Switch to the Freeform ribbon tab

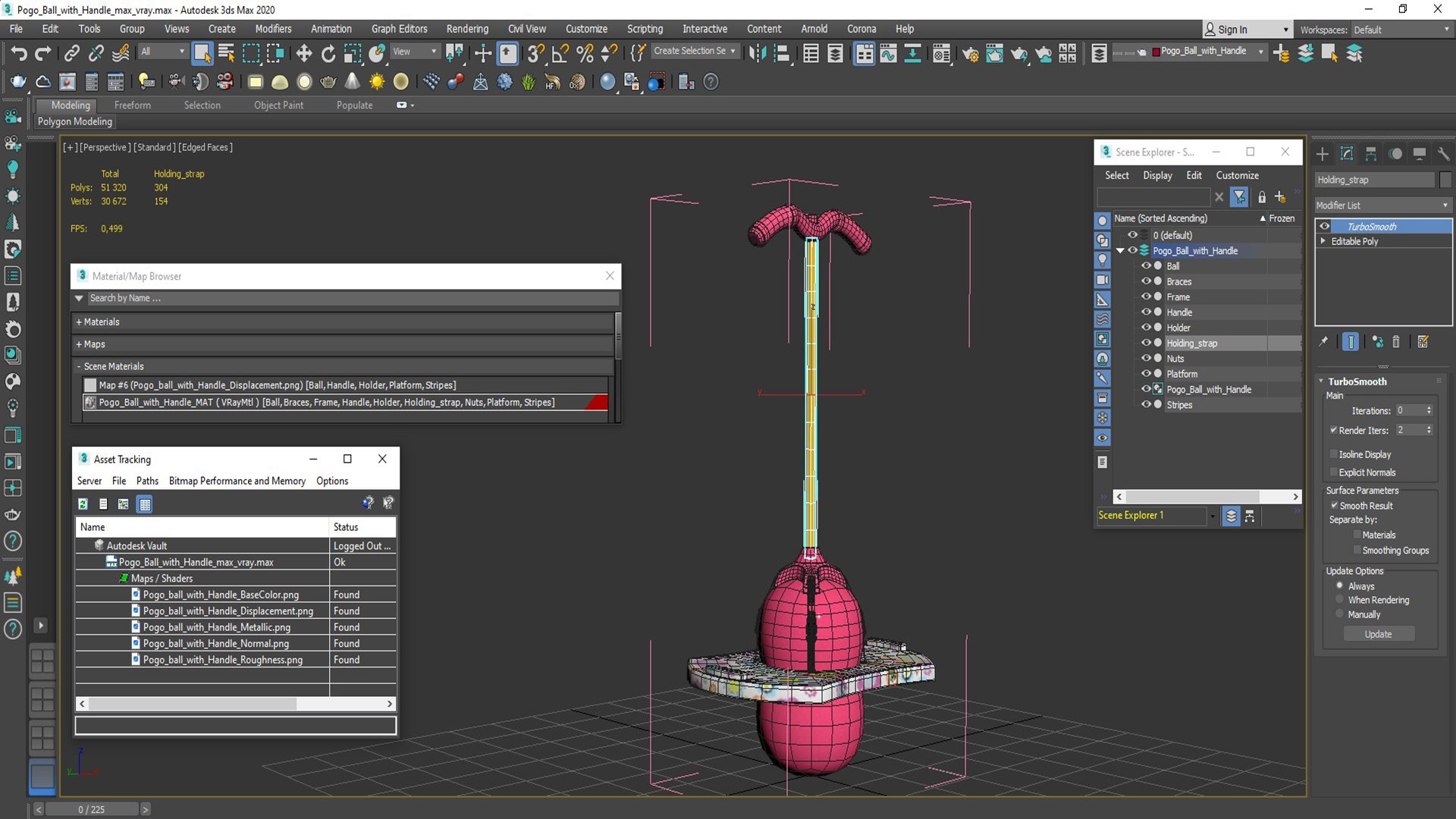pos(132,105)
